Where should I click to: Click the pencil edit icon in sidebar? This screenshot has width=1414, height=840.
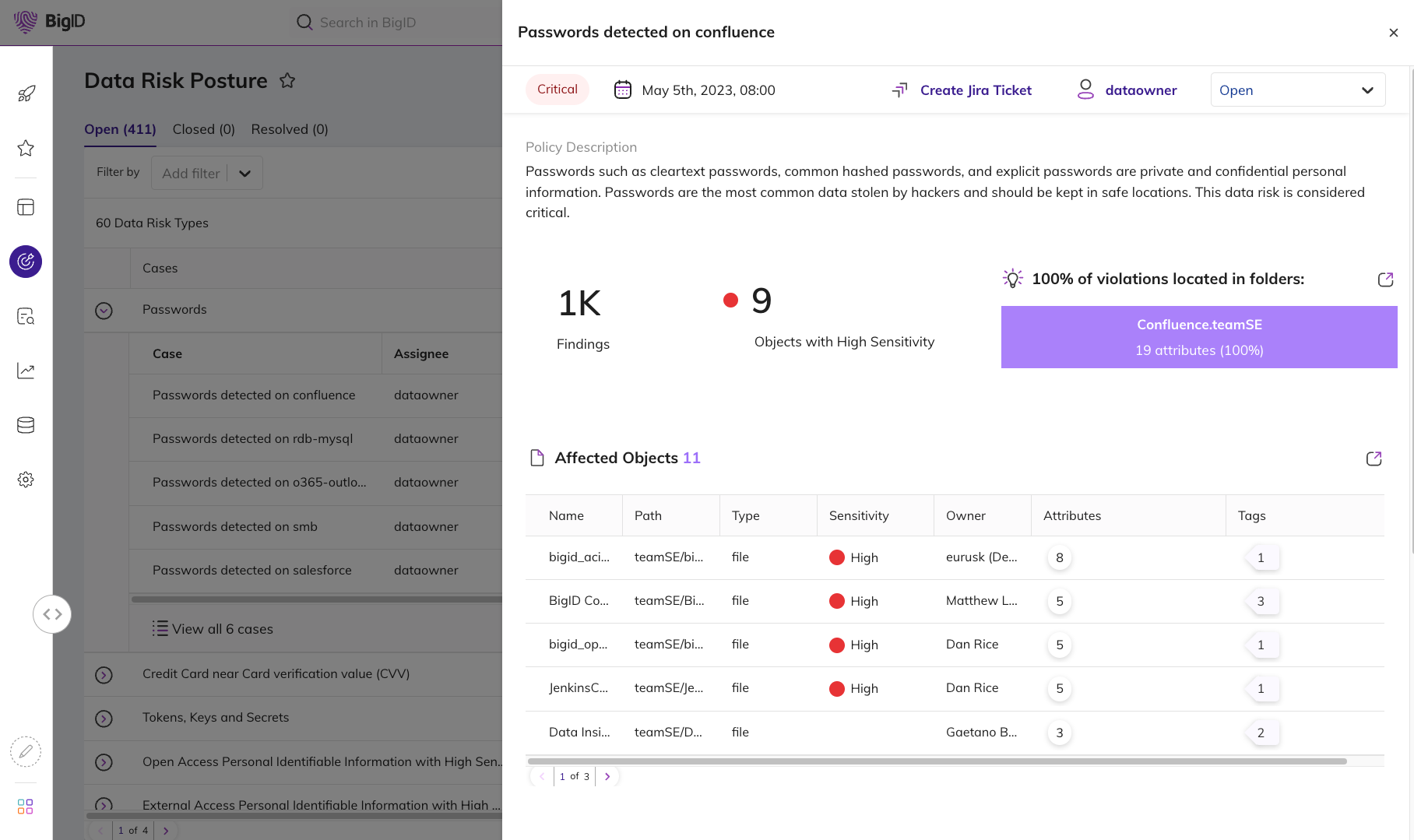[26, 752]
